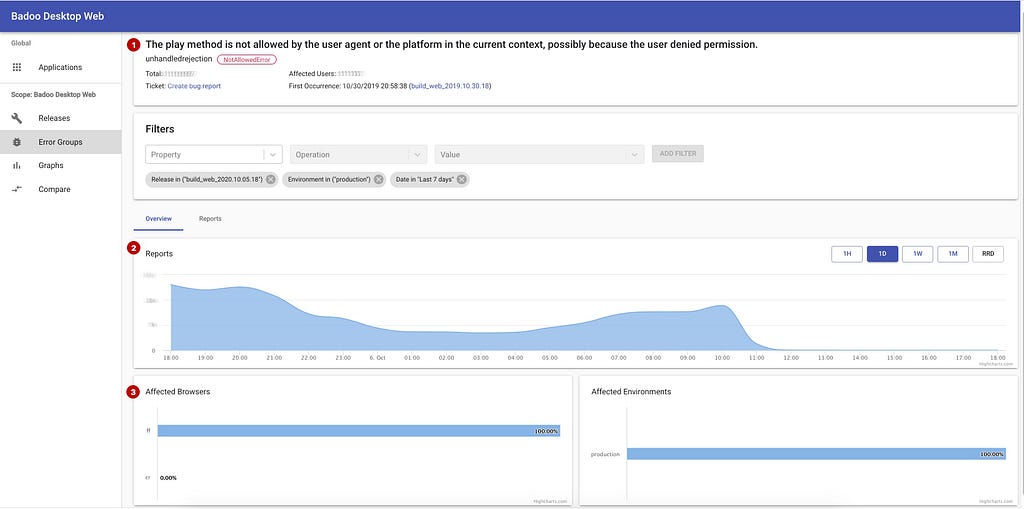Open the Applications grid icon
Viewport: 1024px width, 509px height.
17,67
